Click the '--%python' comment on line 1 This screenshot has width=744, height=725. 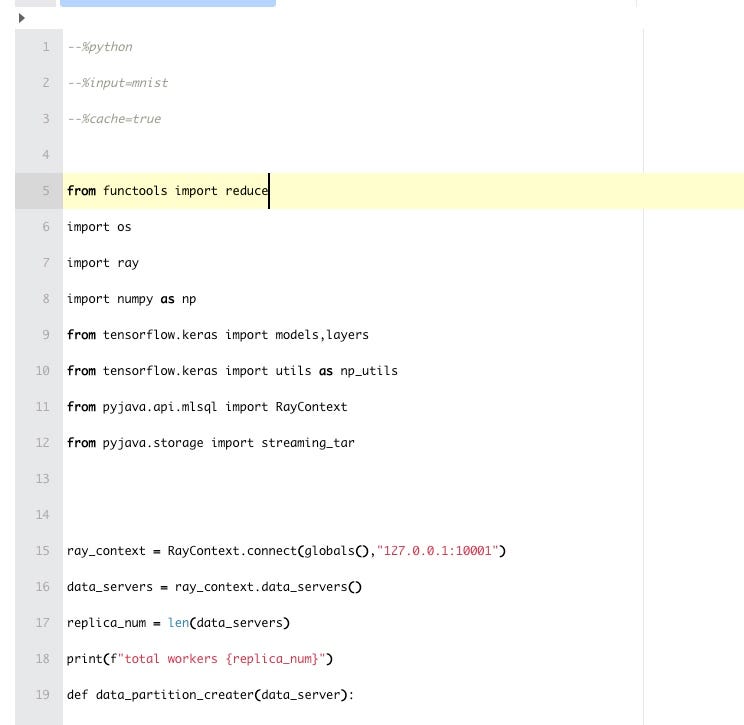(100, 46)
